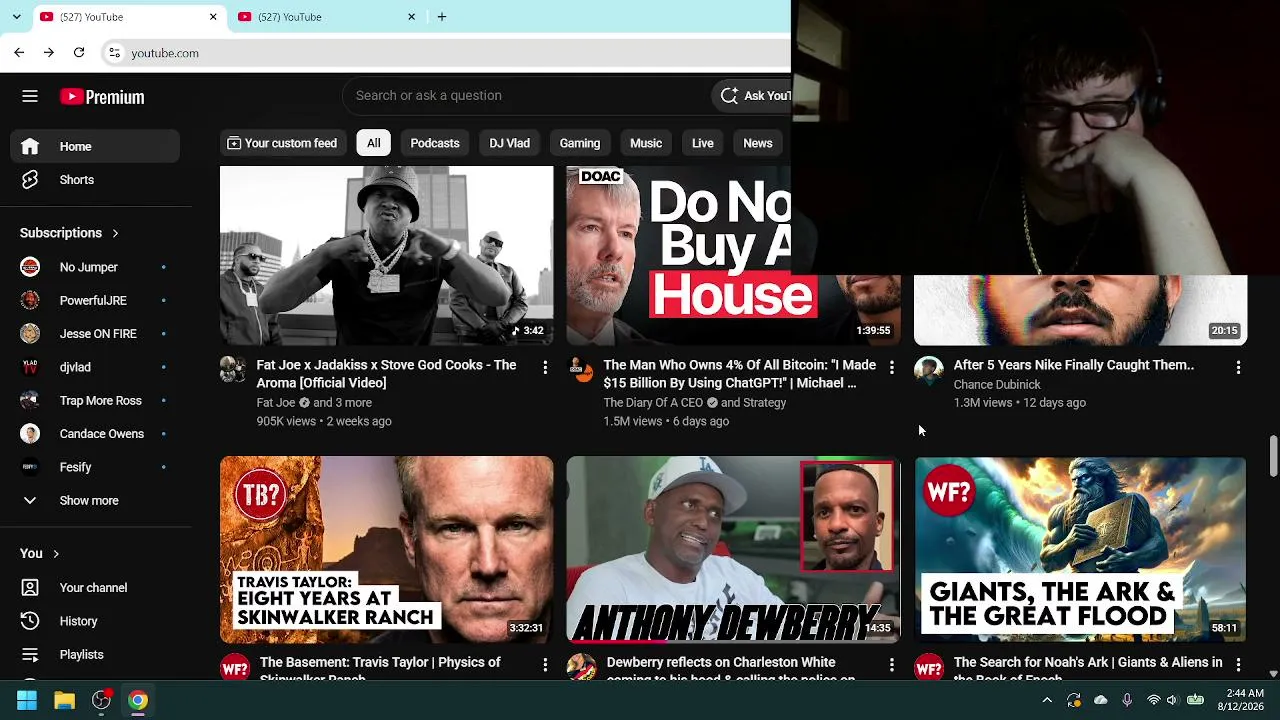Screen dimensions: 1280x720
Task: Open options menu for Michael Saylor Bitcoin video
Action: [892, 368]
